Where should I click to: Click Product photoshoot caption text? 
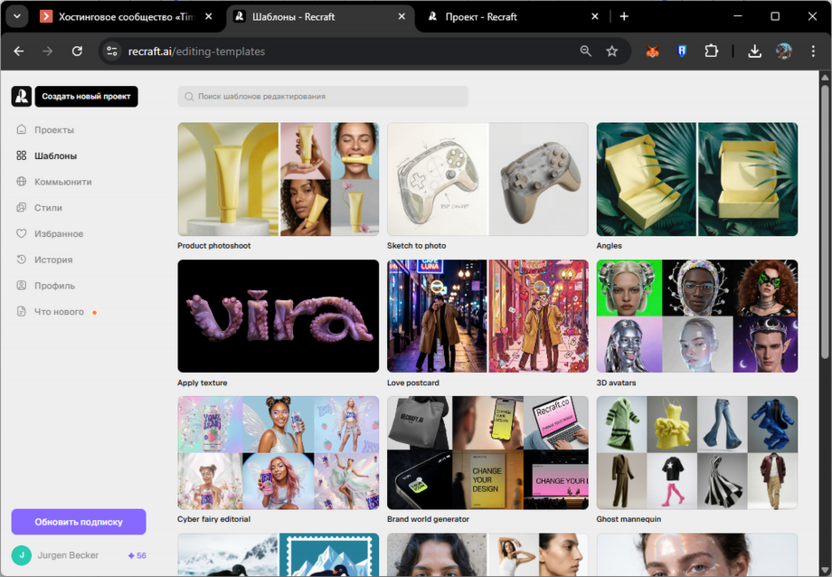[214, 246]
